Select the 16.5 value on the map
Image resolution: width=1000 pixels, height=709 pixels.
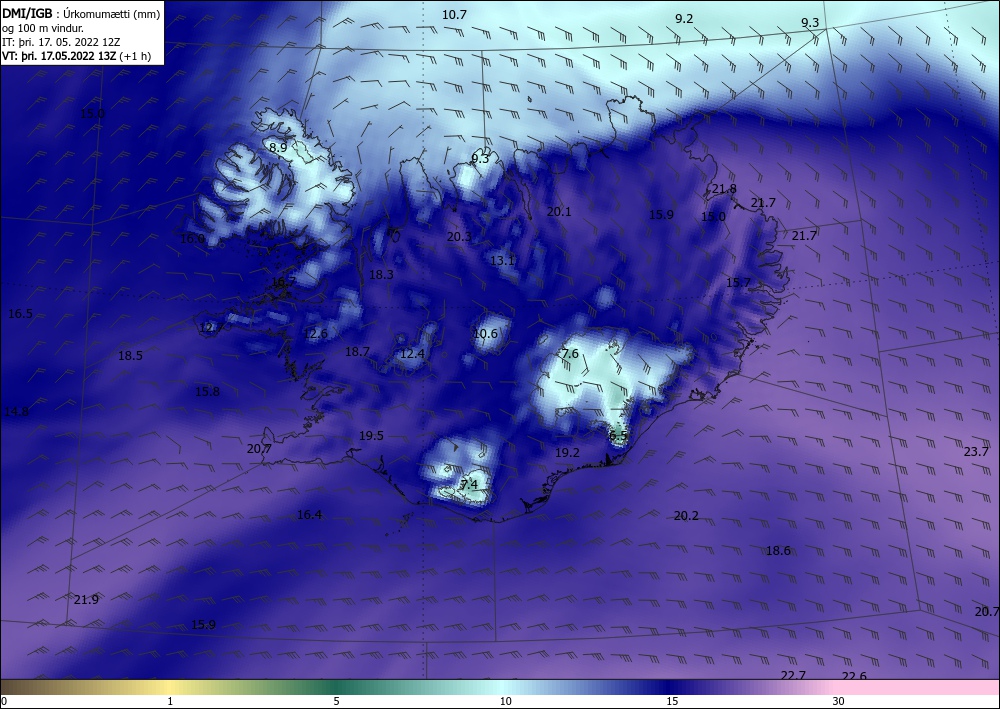click(x=20, y=314)
